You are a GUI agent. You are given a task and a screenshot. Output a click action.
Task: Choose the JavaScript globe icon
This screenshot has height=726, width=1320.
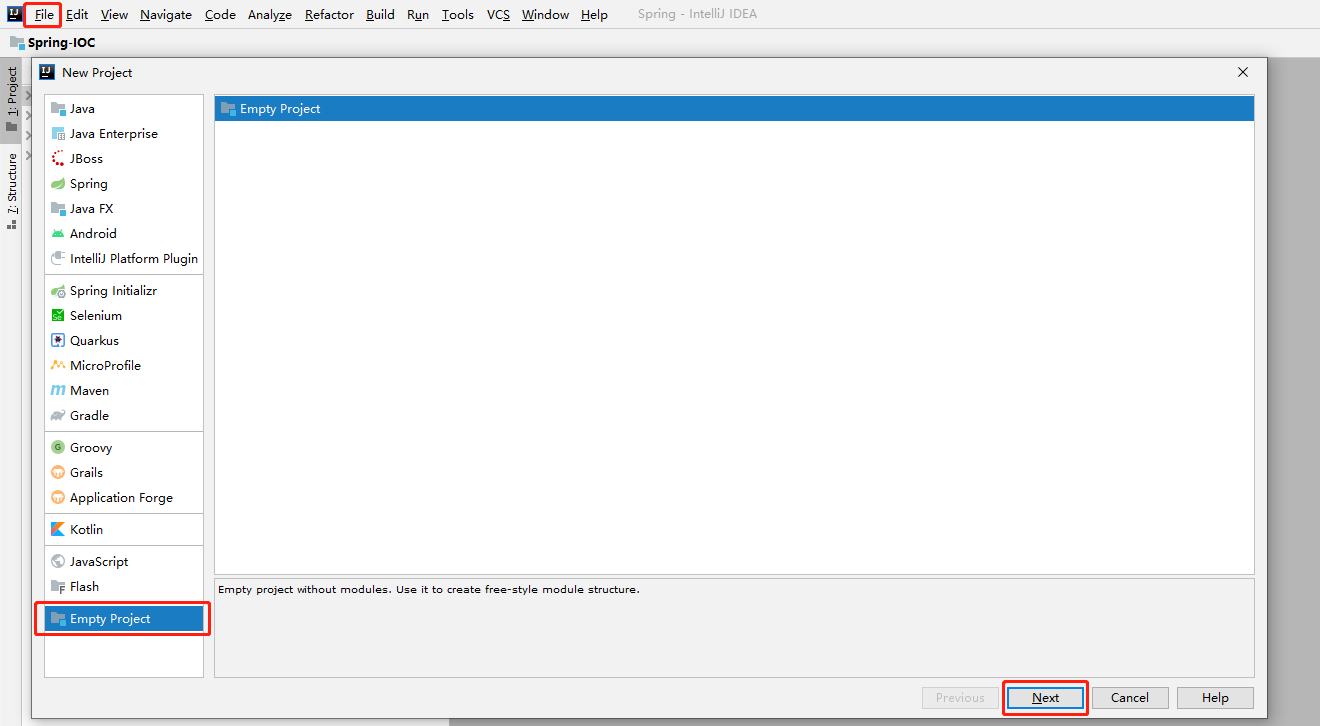click(x=58, y=561)
